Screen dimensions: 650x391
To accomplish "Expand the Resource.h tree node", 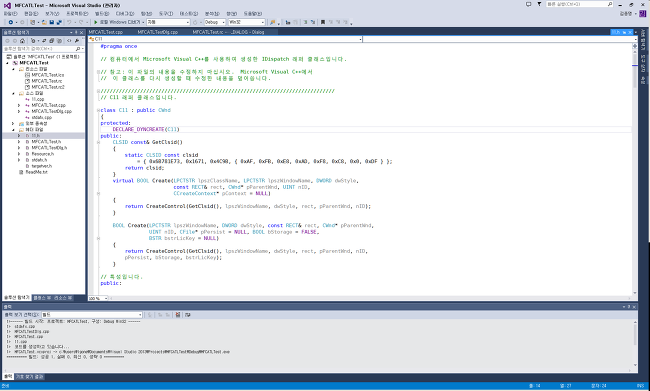I will click(19, 154).
